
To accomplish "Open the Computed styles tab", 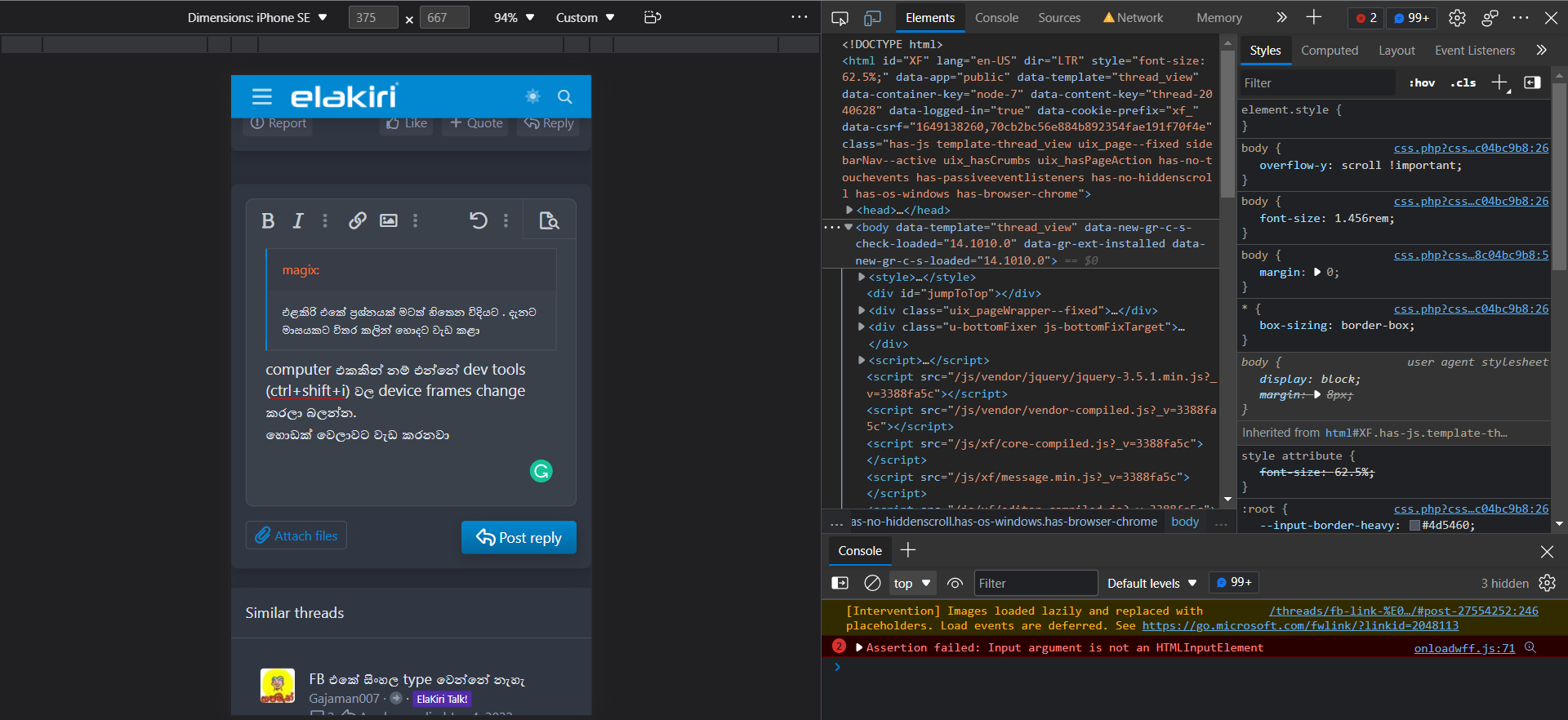I will [x=1330, y=51].
